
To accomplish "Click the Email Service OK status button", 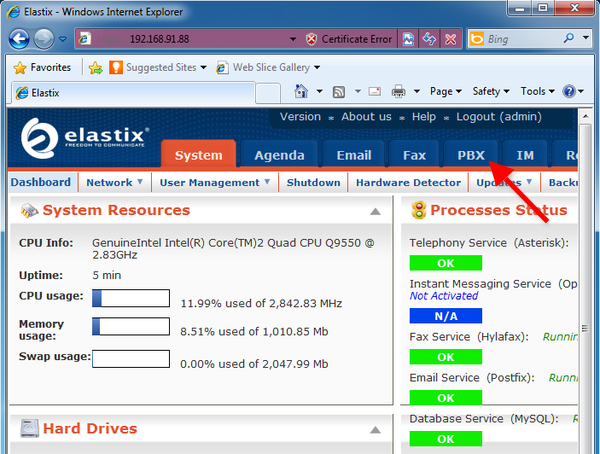I will pos(446,397).
